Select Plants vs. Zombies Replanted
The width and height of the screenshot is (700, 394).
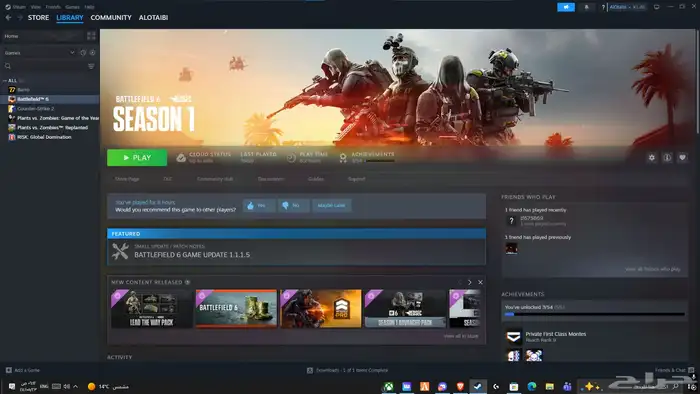pos(50,127)
